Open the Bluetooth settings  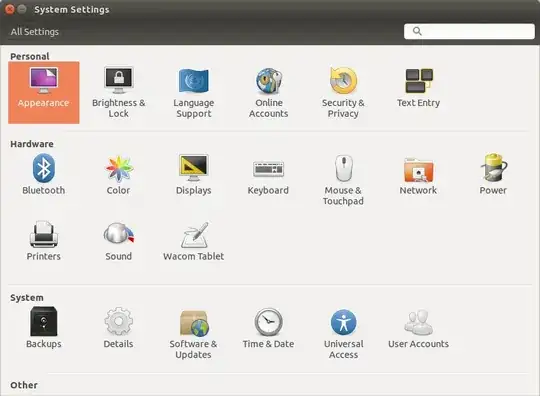tap(44, 175)
